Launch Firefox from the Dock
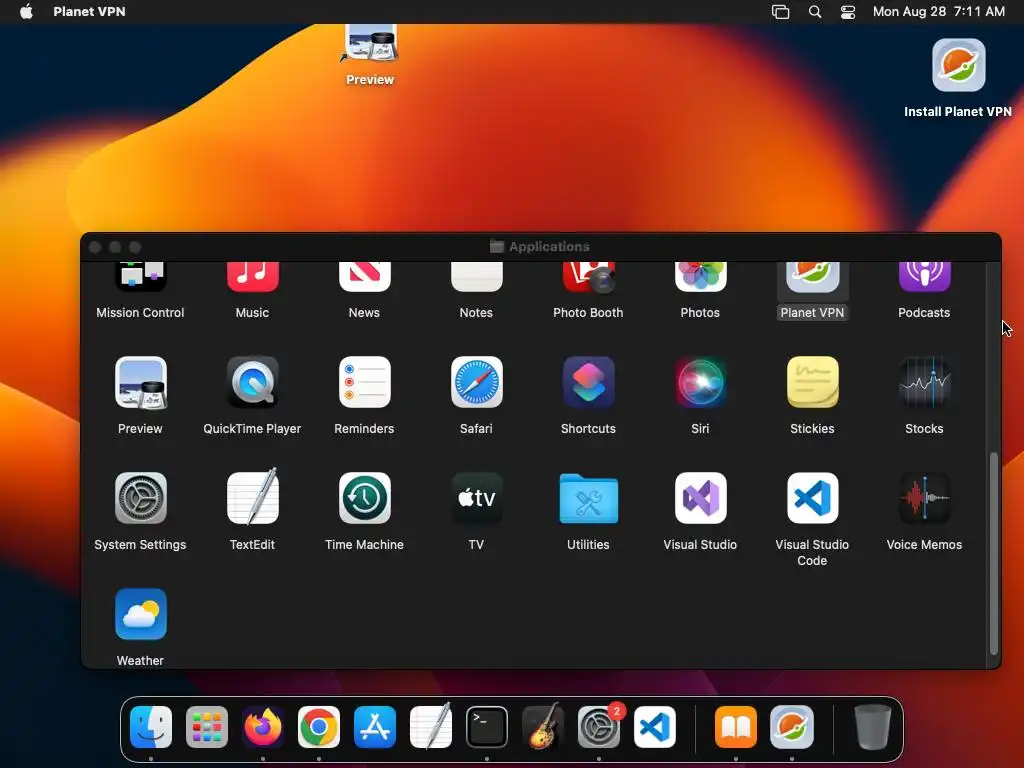The image size is (1024, 768). coord(263,727)
